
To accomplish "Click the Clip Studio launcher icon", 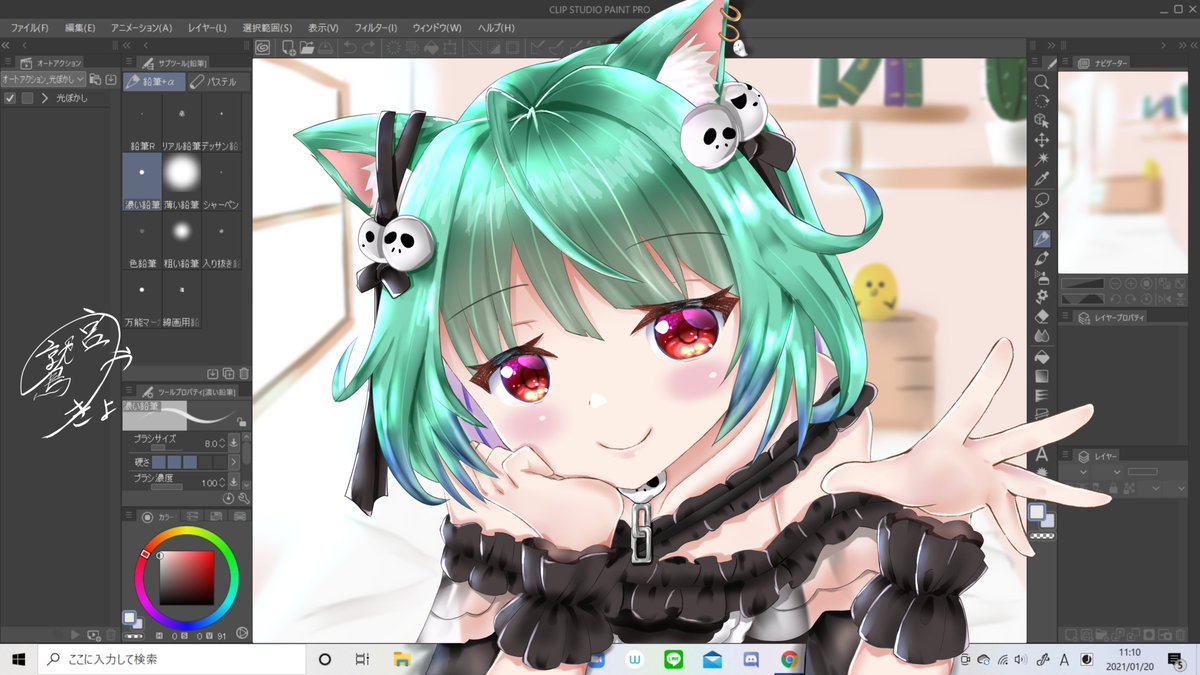I will click(x=263, y=47).
